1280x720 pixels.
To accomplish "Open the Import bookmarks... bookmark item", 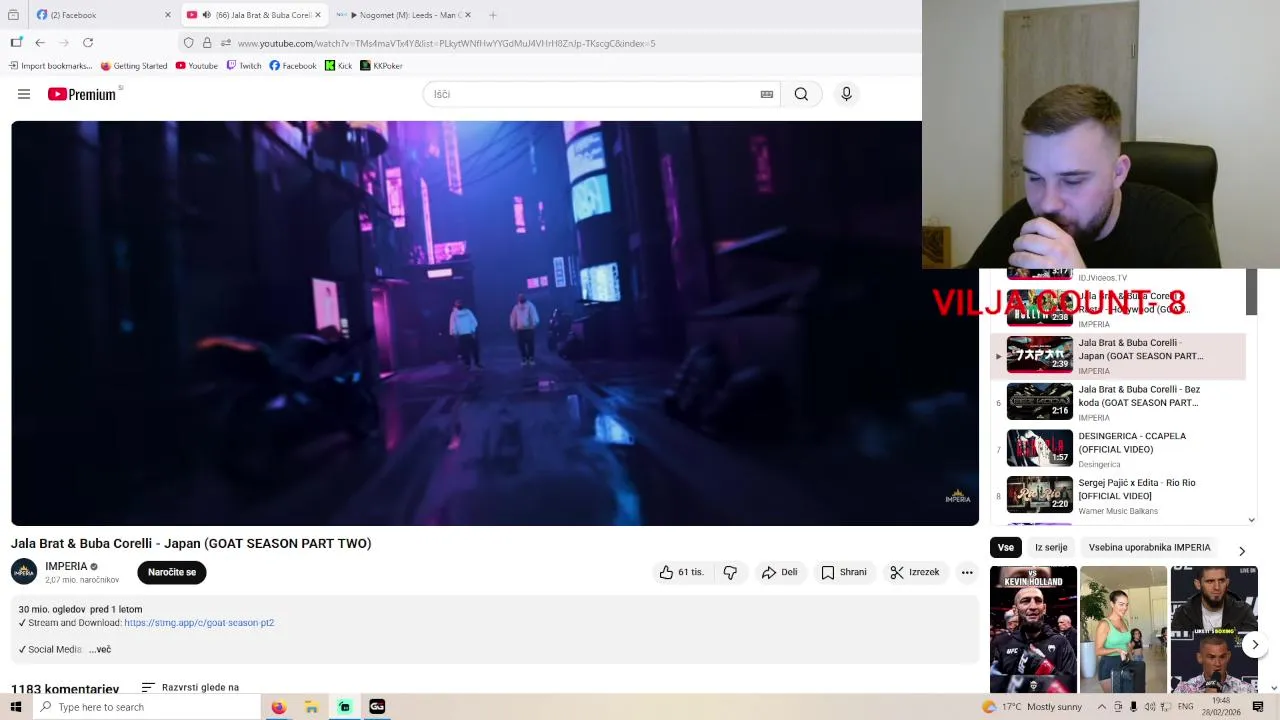I will [x=50, y=66].
